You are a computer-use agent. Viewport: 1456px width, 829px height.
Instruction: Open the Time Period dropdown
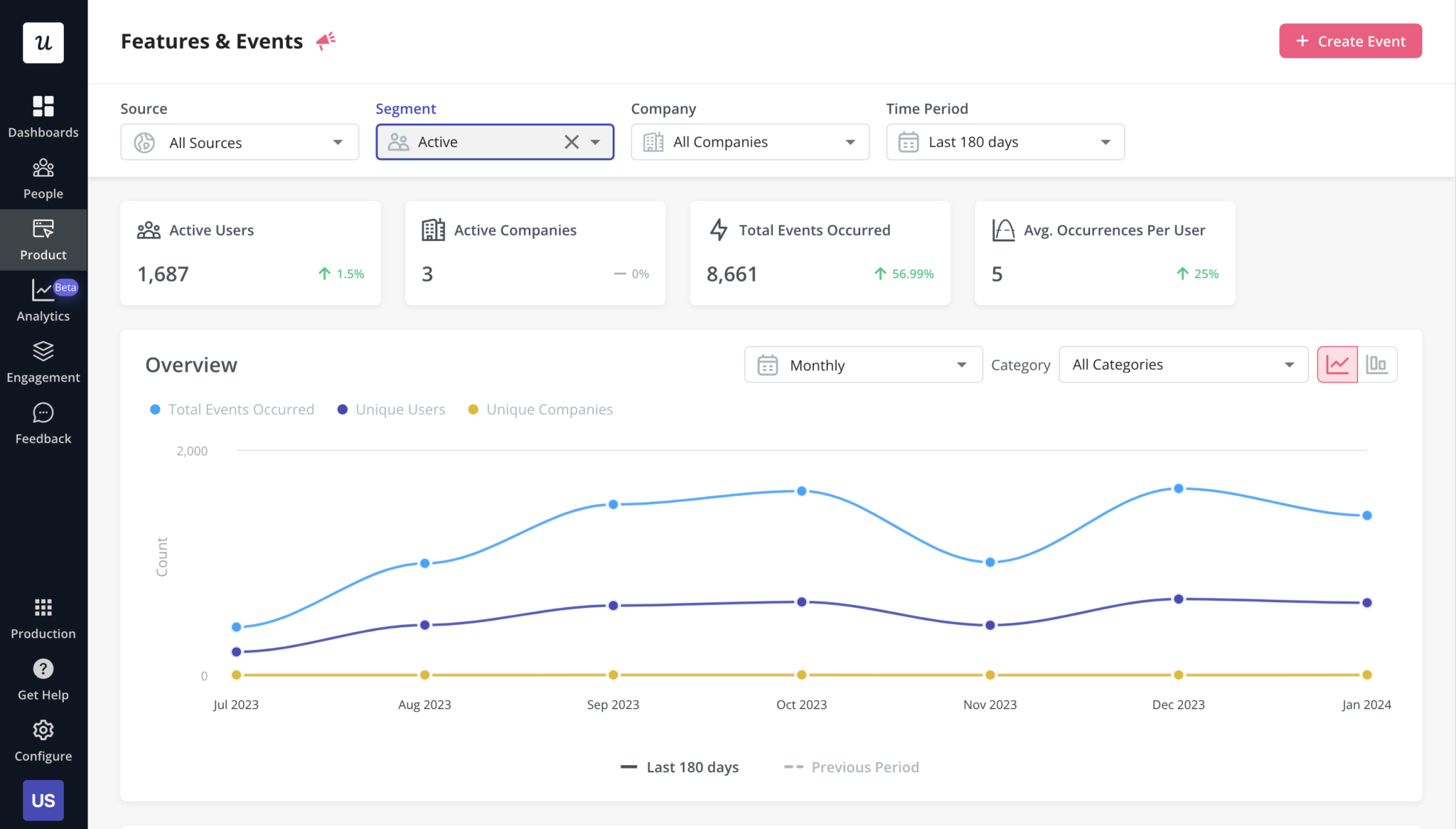click(1005, 142)
